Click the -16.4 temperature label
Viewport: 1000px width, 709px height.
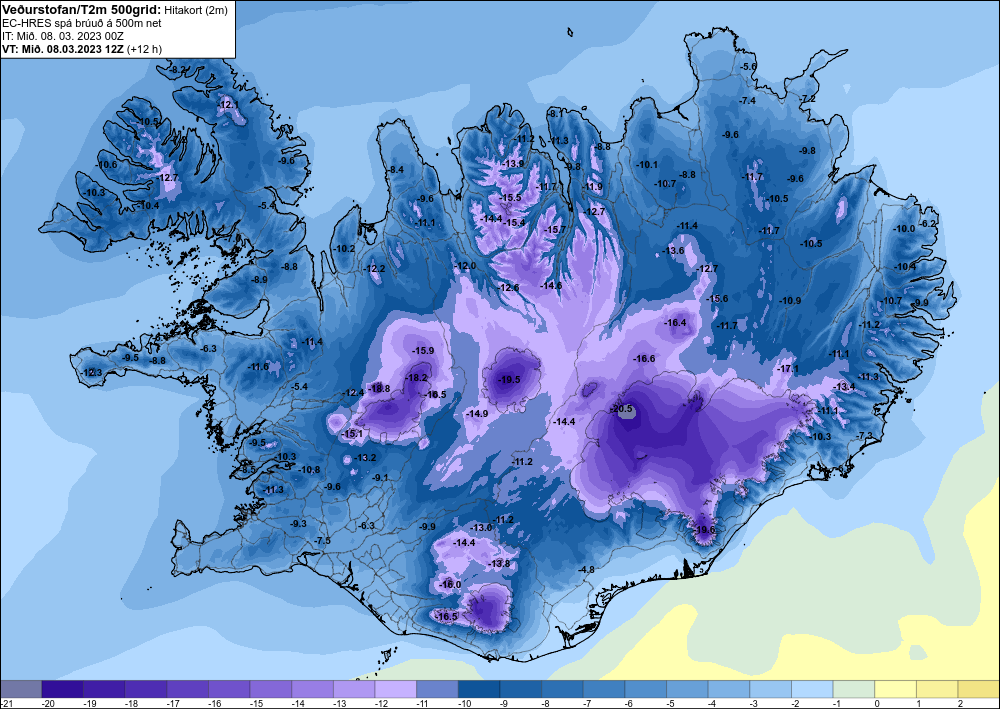675,323
